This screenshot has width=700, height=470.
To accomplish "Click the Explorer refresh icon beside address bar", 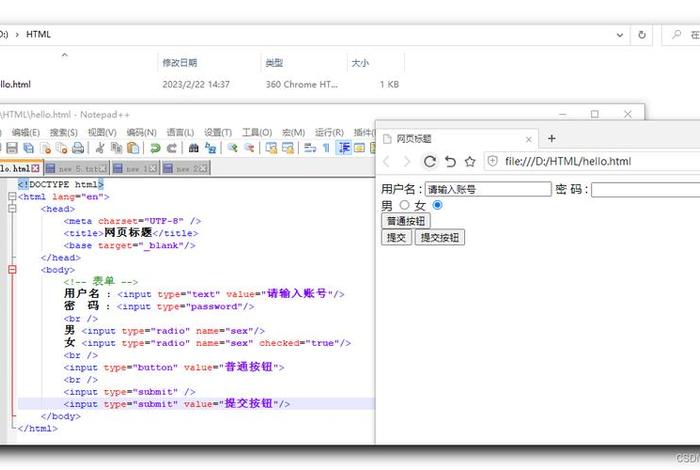I will coord(642,35).
